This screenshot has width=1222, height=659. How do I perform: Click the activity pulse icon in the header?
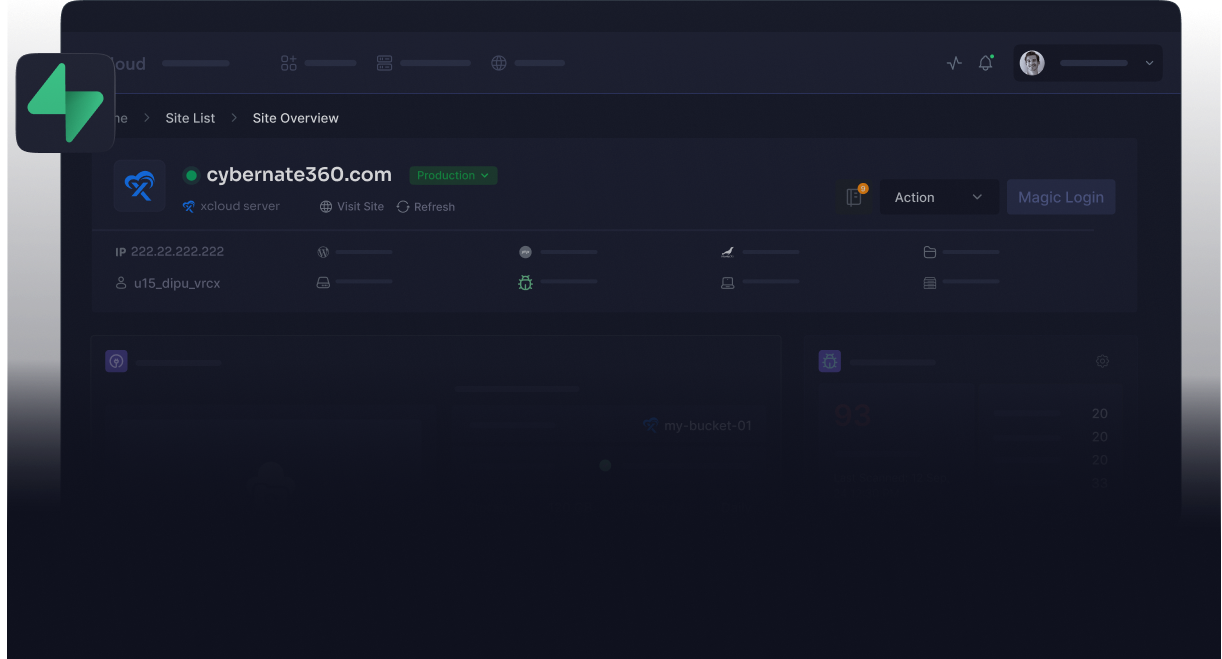(x=953, y=62)
